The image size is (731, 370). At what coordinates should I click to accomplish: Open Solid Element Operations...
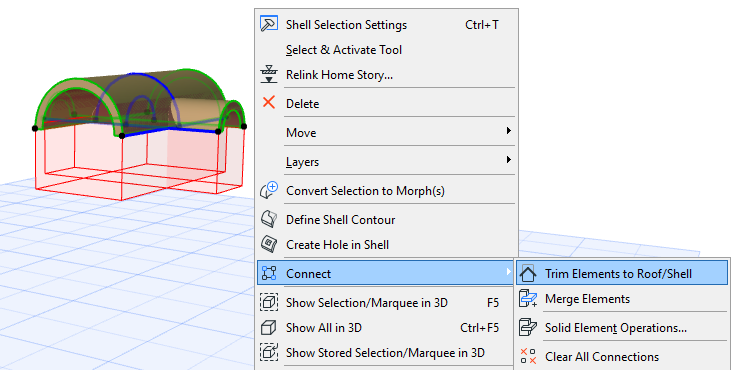[x=621, y=328]
